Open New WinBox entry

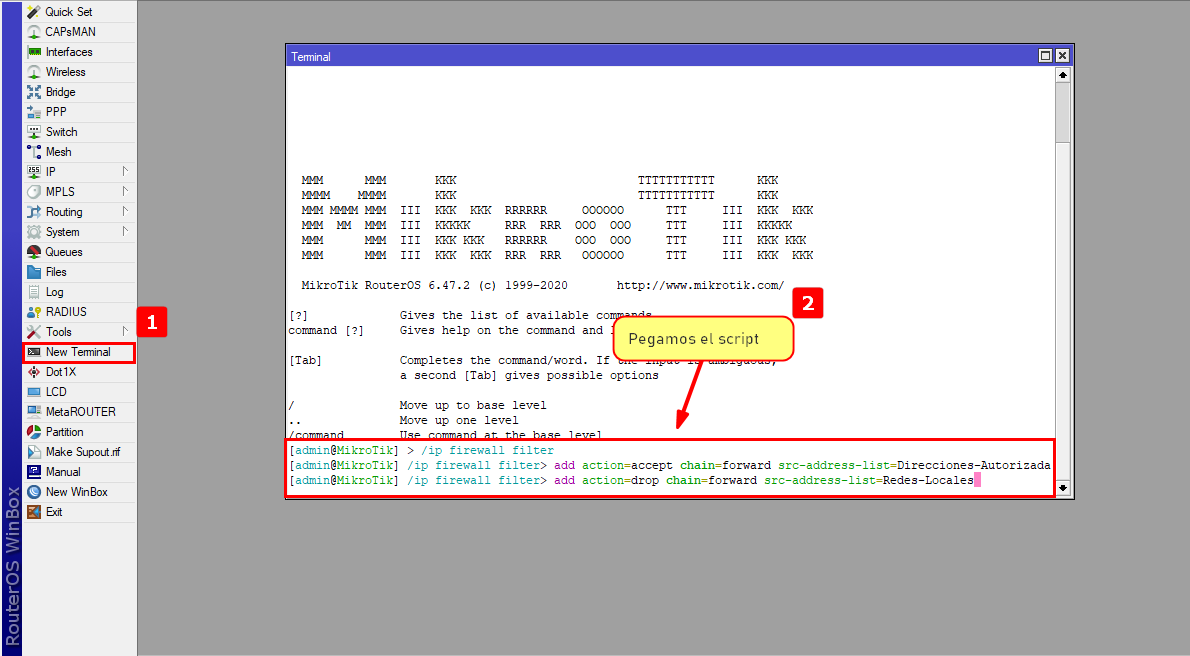76,492
